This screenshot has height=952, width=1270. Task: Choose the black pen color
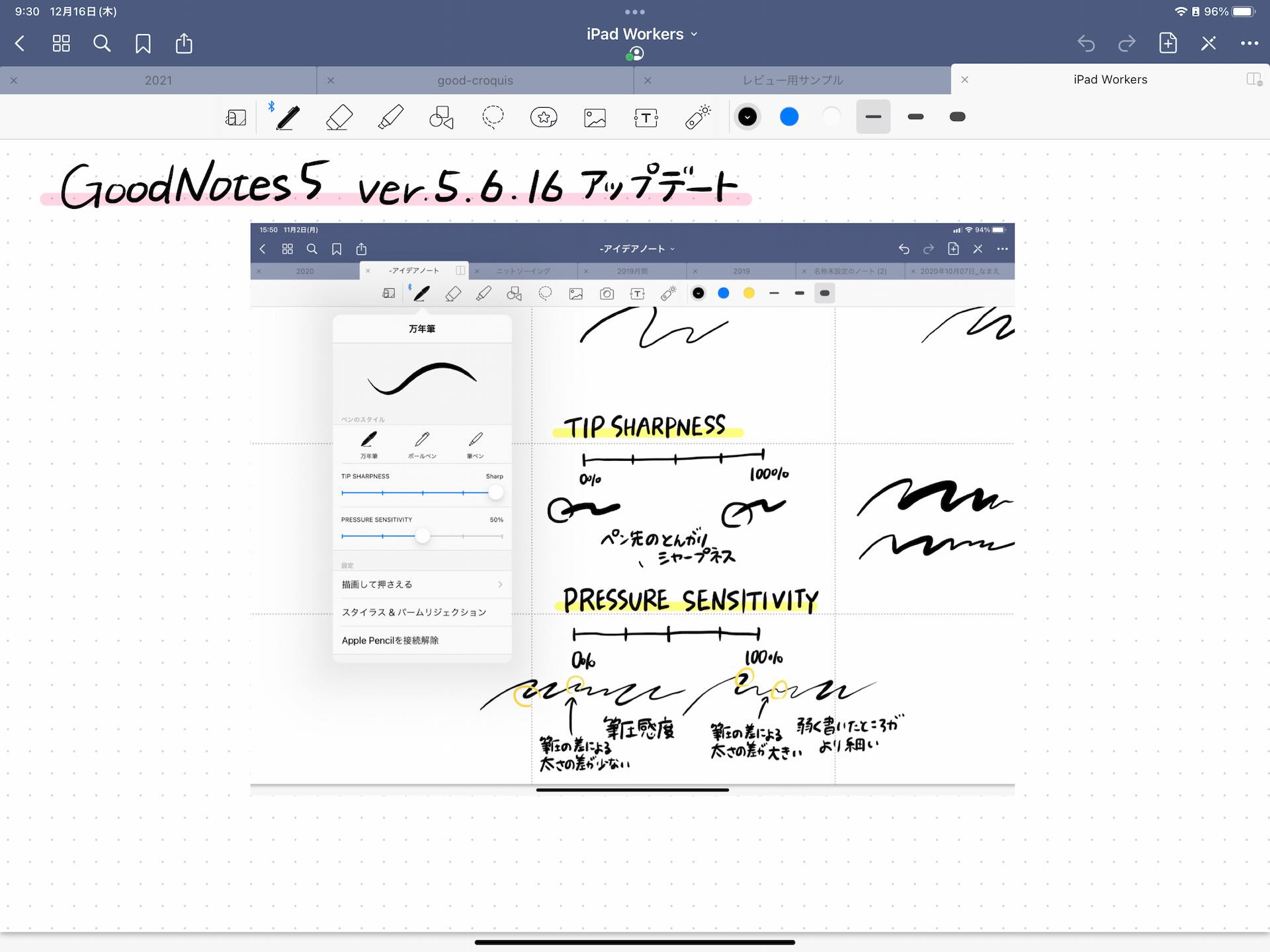pos(747,117)
